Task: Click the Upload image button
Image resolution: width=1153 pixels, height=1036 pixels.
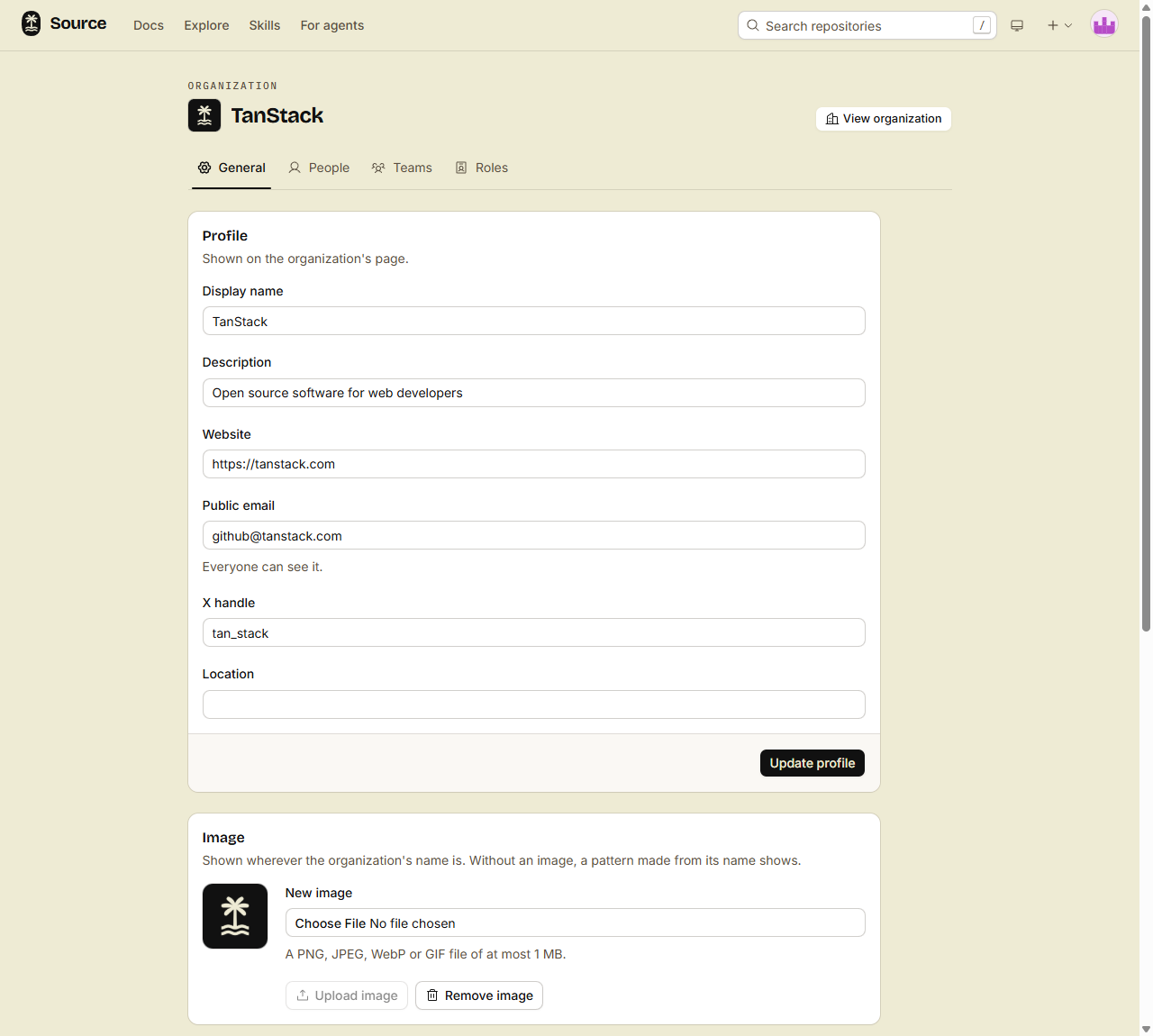Action: point(347,995)
